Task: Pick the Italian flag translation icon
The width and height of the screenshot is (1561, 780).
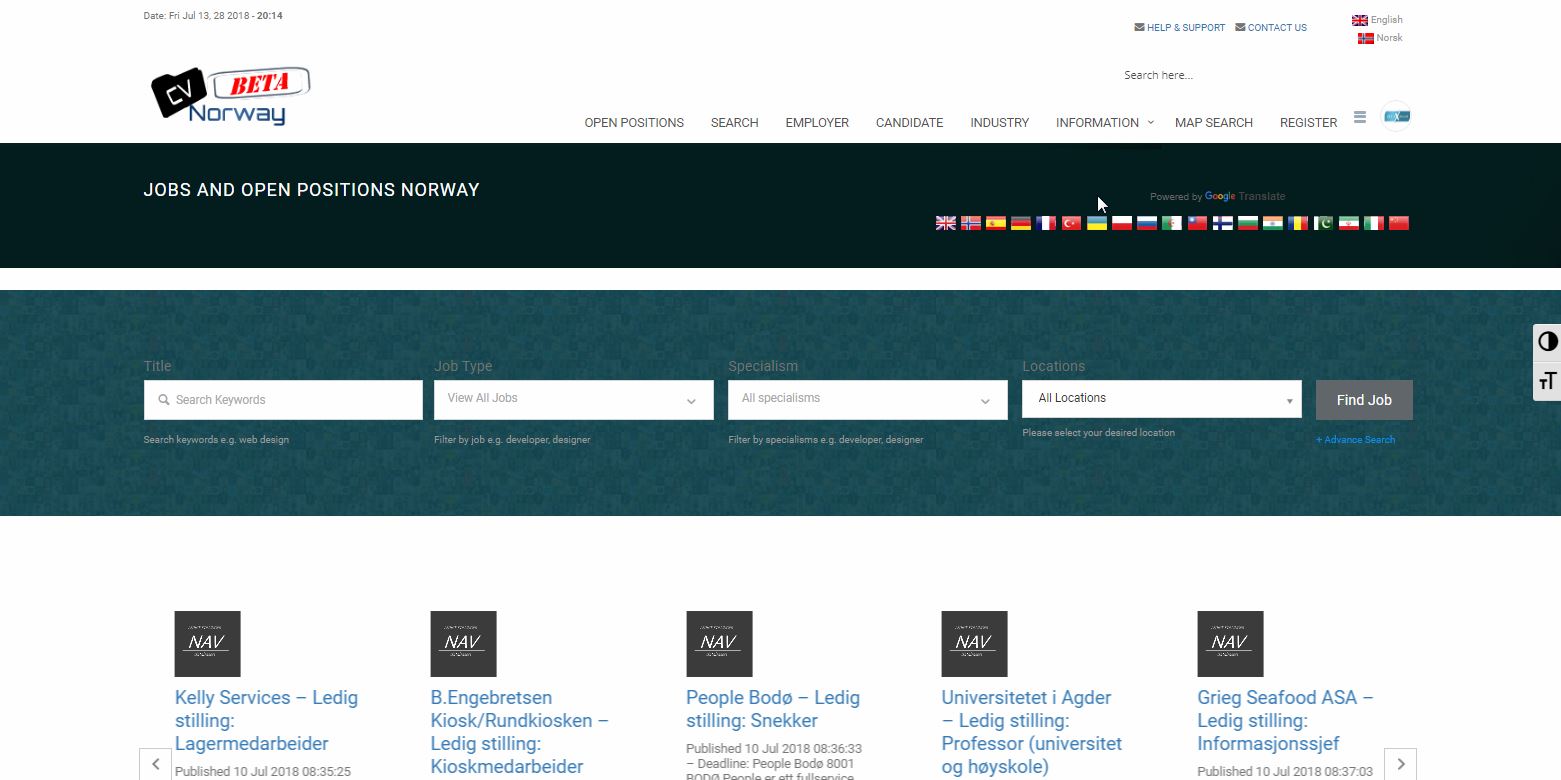Action: point(1374,223)
